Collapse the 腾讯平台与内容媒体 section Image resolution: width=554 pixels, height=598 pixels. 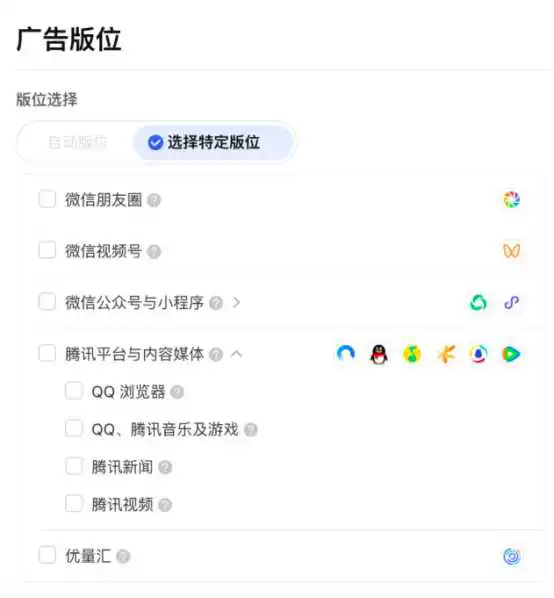click(x=236, y=354)
